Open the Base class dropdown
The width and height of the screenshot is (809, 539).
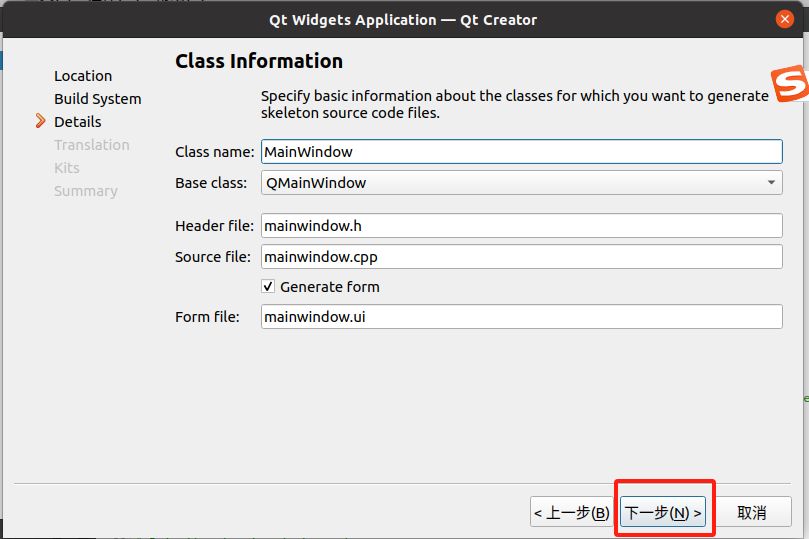[x=522, y=183]
